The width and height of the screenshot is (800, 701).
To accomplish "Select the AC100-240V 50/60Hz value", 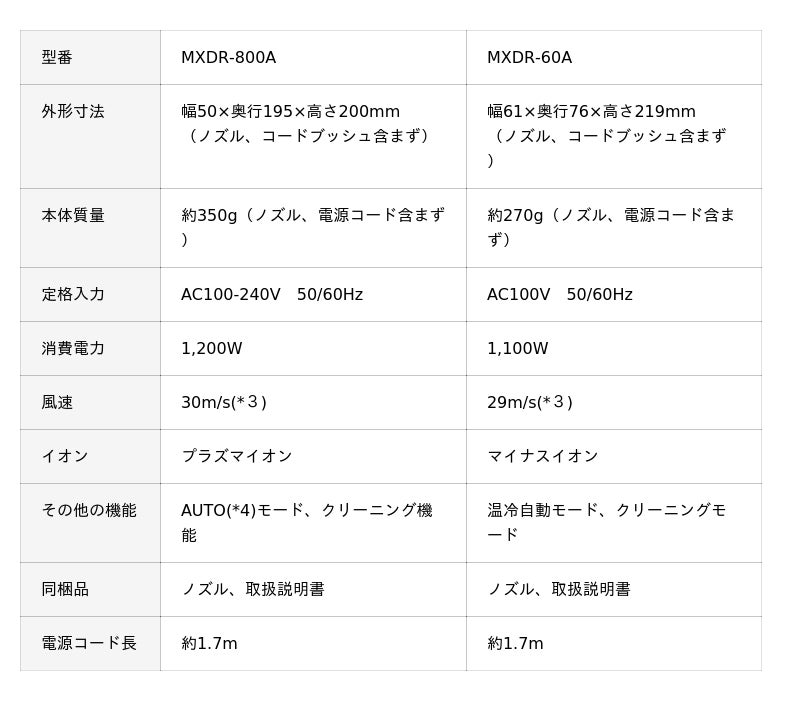I will pyautogui.click(x=272, y=295).
